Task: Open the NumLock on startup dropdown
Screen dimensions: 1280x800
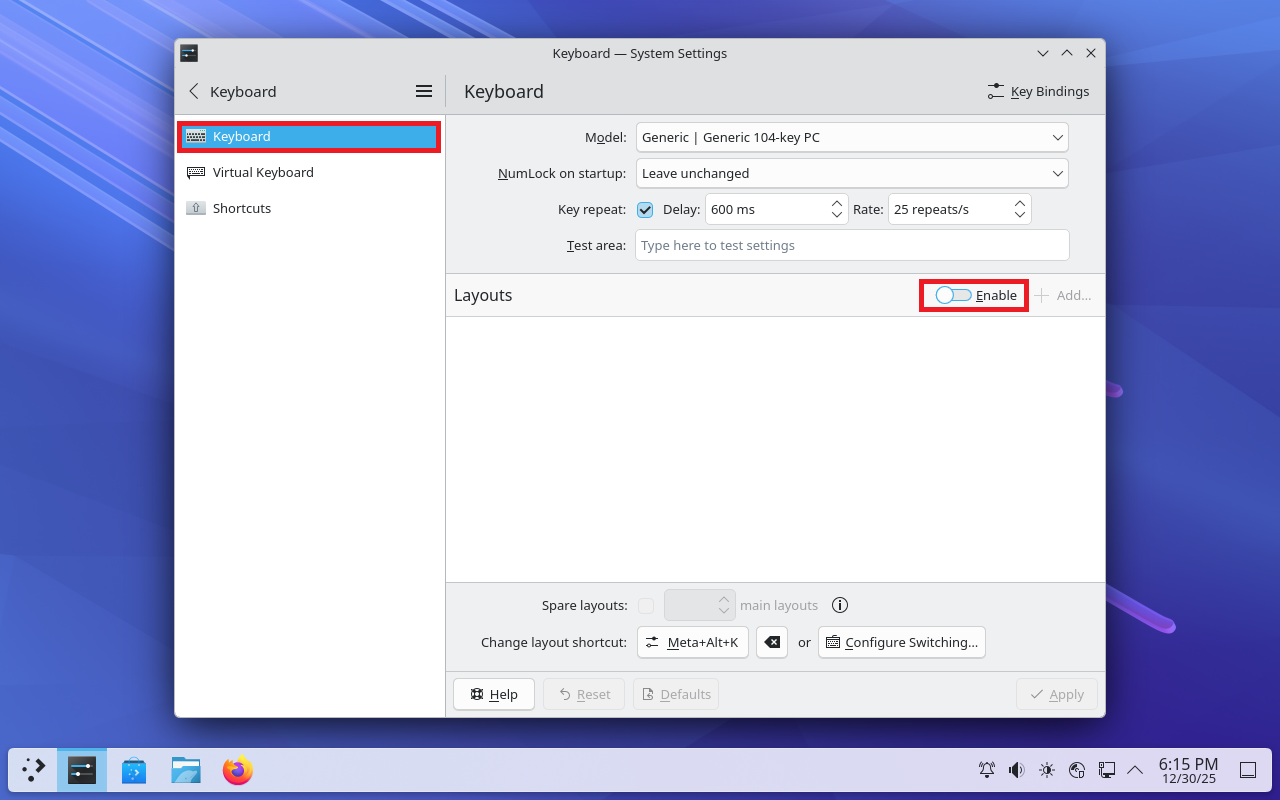Action: (x=852, y=173)
